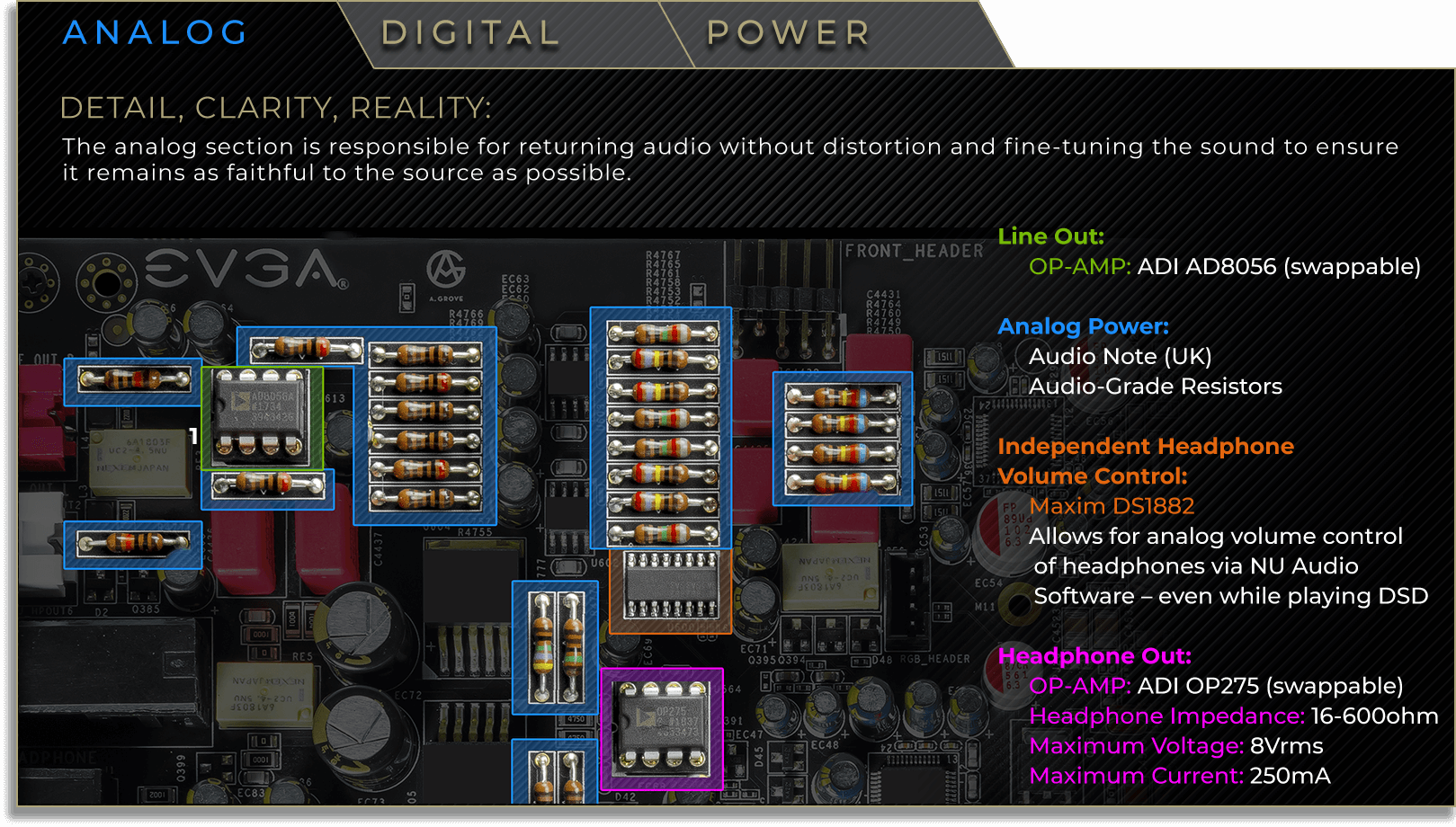The height and width of the screenshot is (827, 1456).
Task: Click the 'Maximum Current:' label
Action: point(1136,776)
